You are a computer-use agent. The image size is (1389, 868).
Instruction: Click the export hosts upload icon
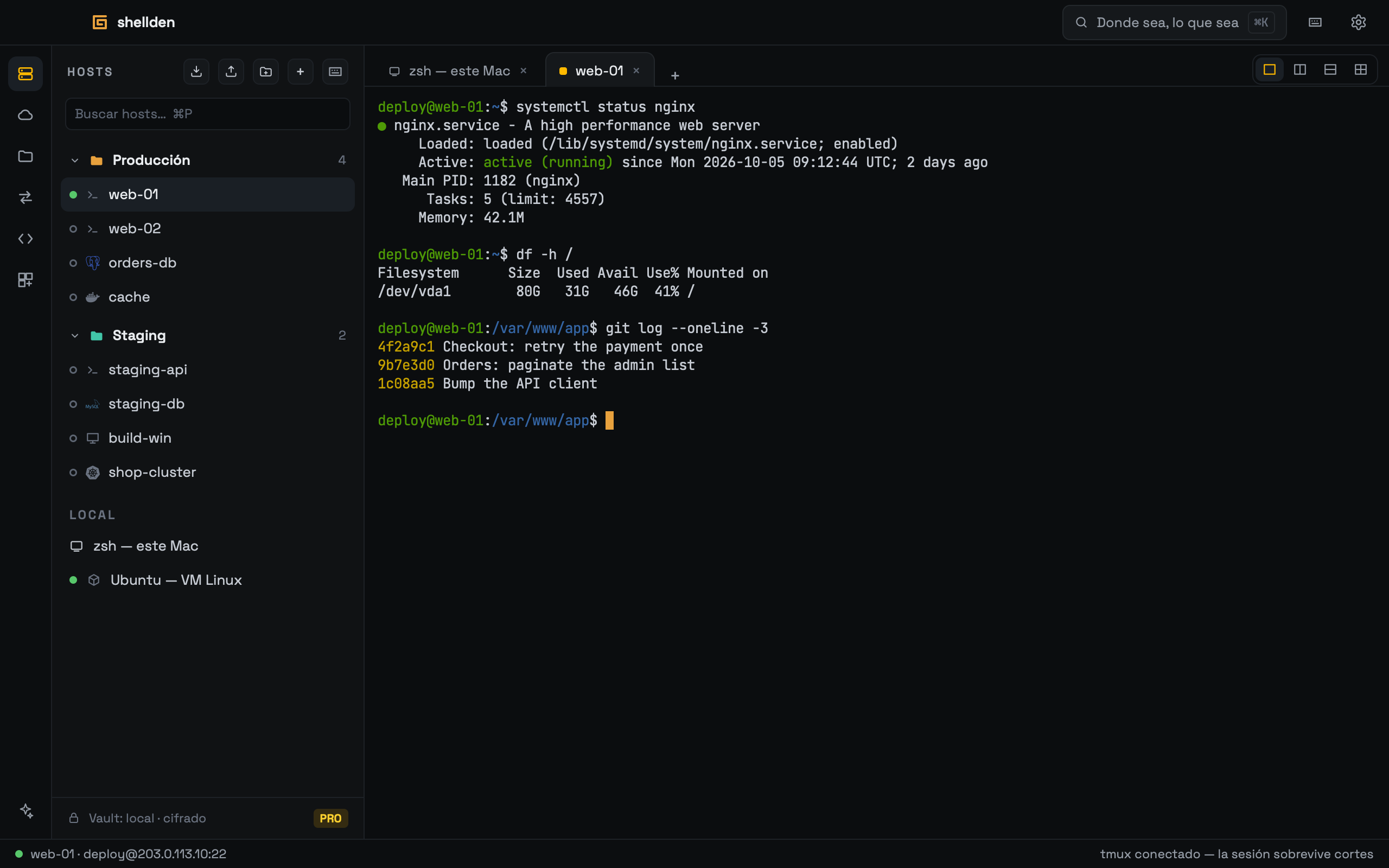tap(231, 71)
